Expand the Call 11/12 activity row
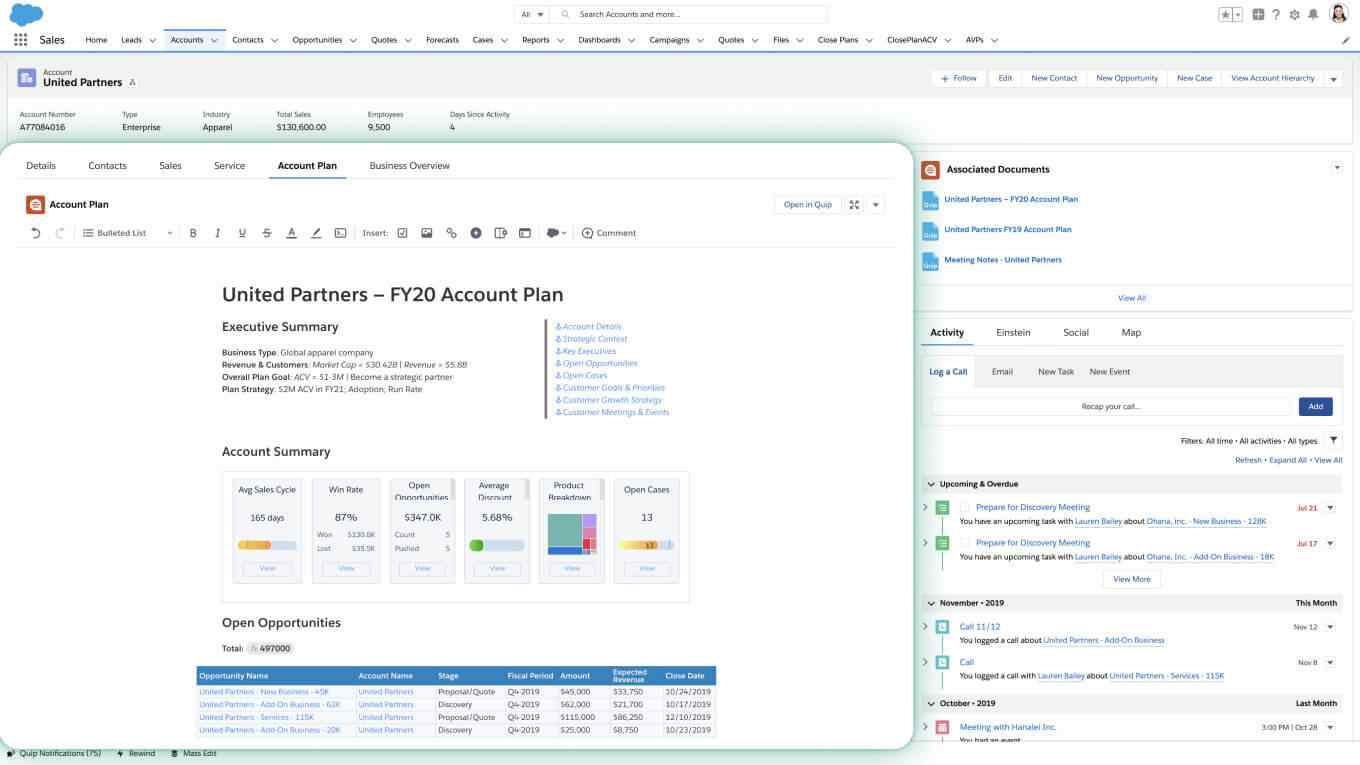The image size is (1360, 765). [x=925, y=626]
